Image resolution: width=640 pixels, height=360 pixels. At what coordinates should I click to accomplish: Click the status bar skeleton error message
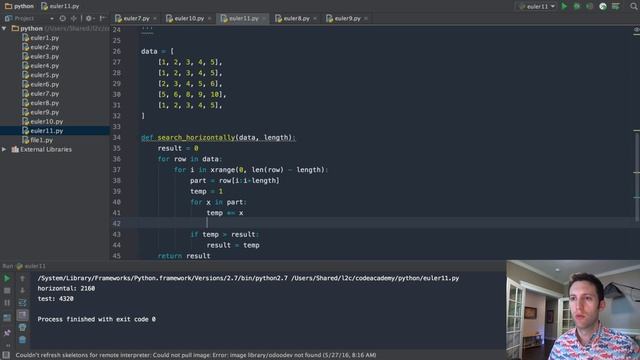click(196, 356)
